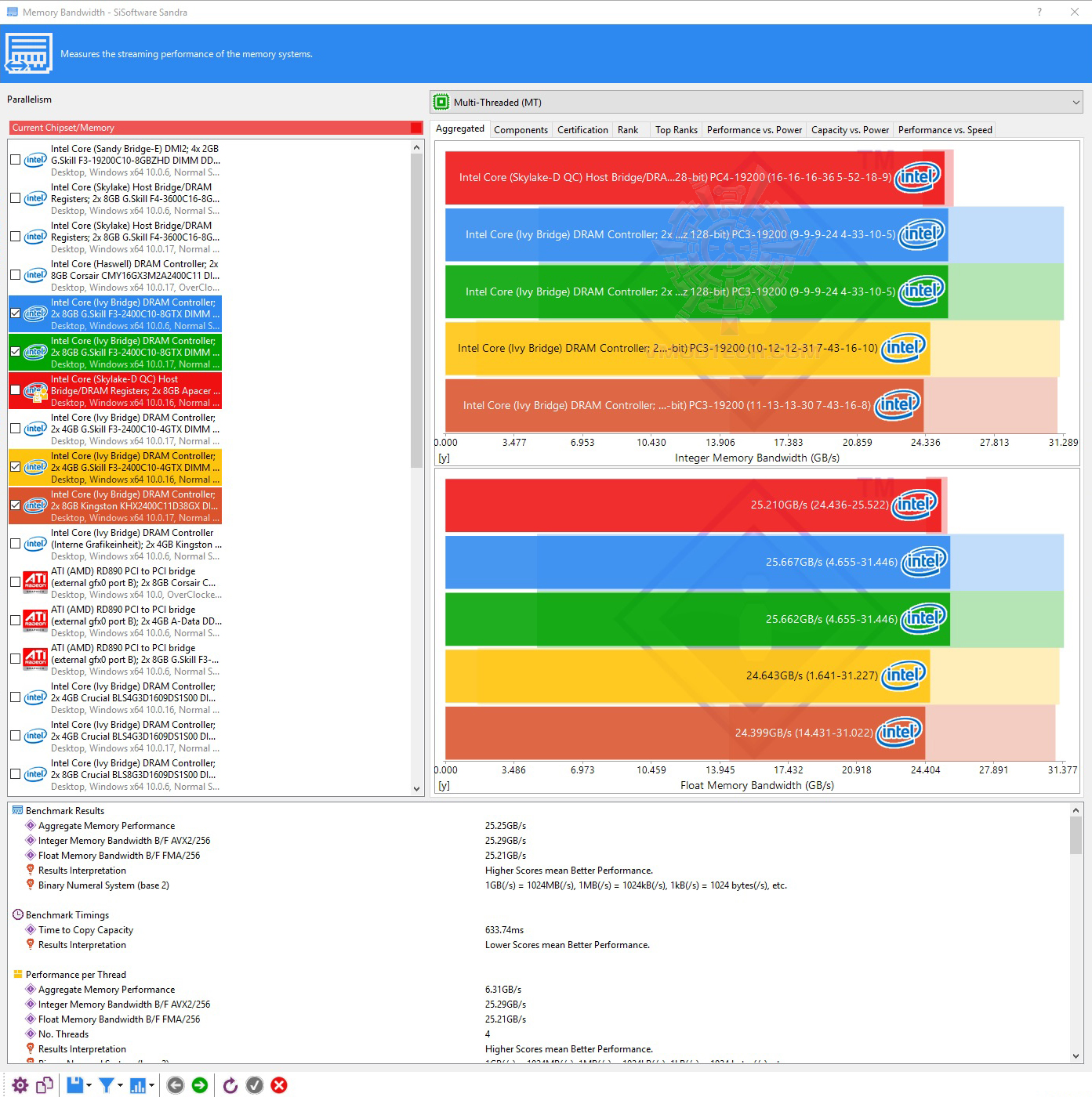Click Intel logo on the 25.210GB/s float bar

[x=916, y=504]
